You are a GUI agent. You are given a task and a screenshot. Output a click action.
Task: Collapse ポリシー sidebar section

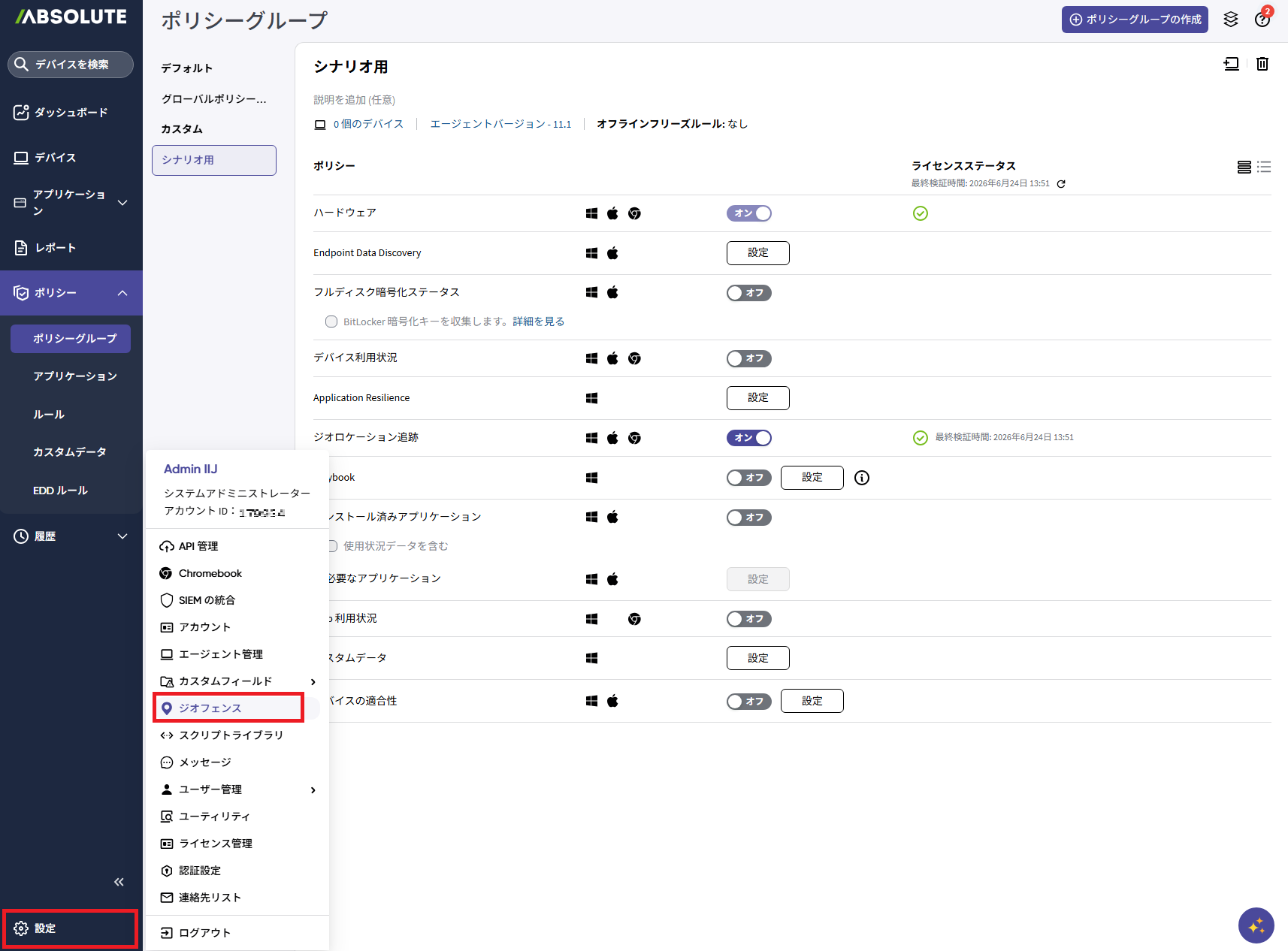(122, 293)
